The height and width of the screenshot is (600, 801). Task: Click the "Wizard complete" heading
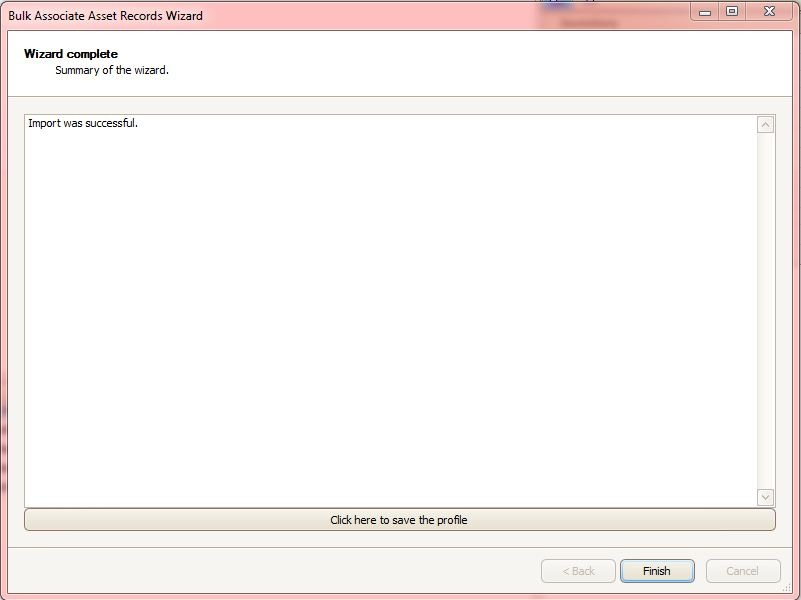click(70, 54)
